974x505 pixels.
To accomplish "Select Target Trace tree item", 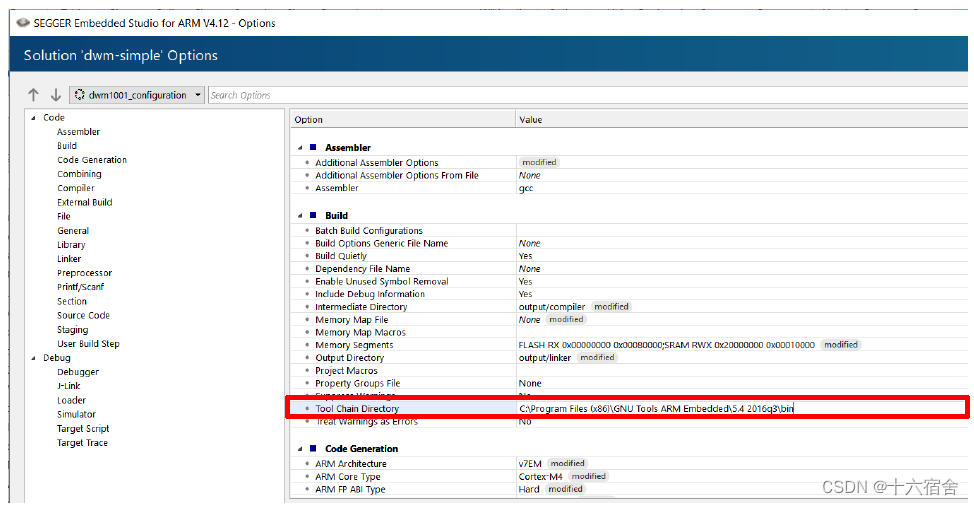I will click(83, 443).
